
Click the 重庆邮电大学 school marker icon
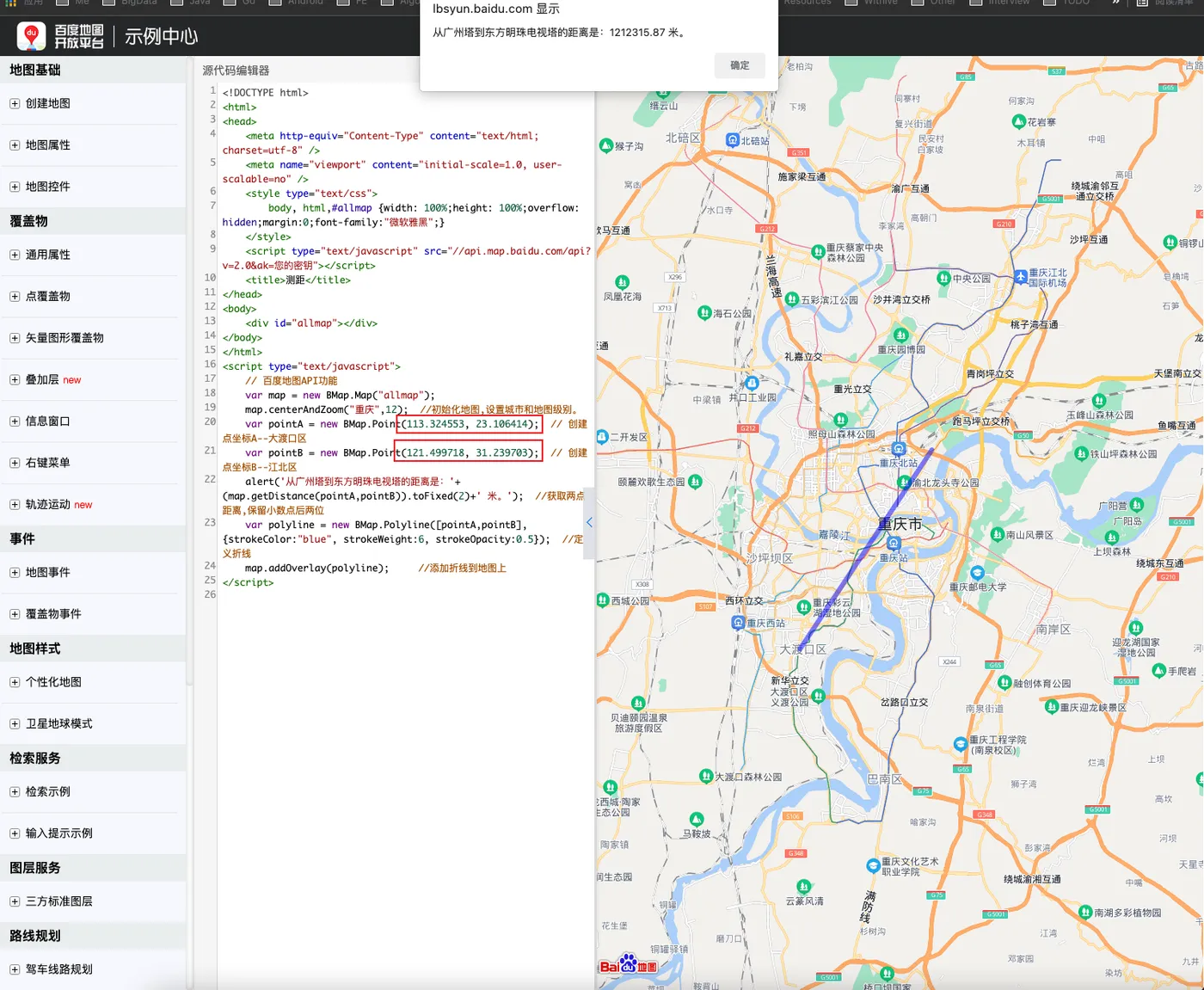[x=977, y=572]
